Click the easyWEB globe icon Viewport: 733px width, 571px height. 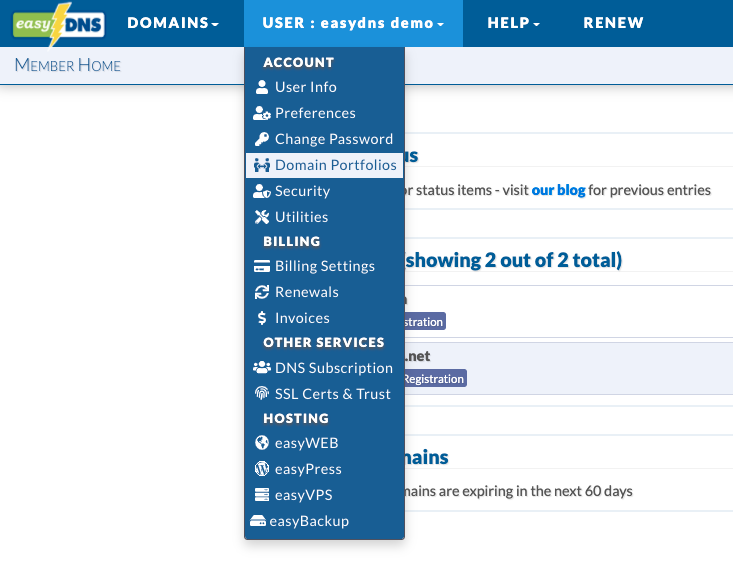coord(262,443)
